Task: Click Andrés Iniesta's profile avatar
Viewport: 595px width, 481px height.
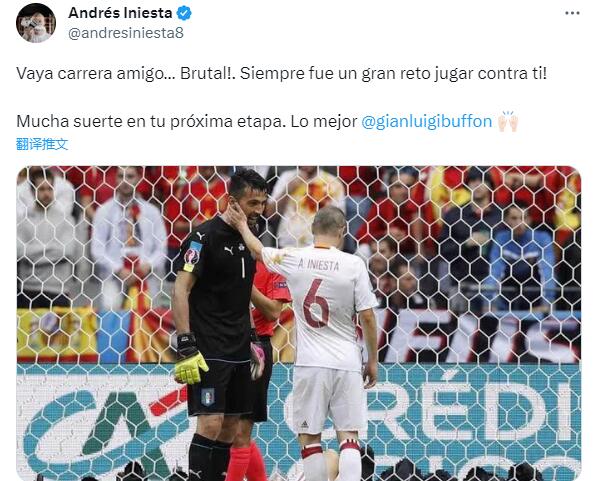Action: pos(36,23)
